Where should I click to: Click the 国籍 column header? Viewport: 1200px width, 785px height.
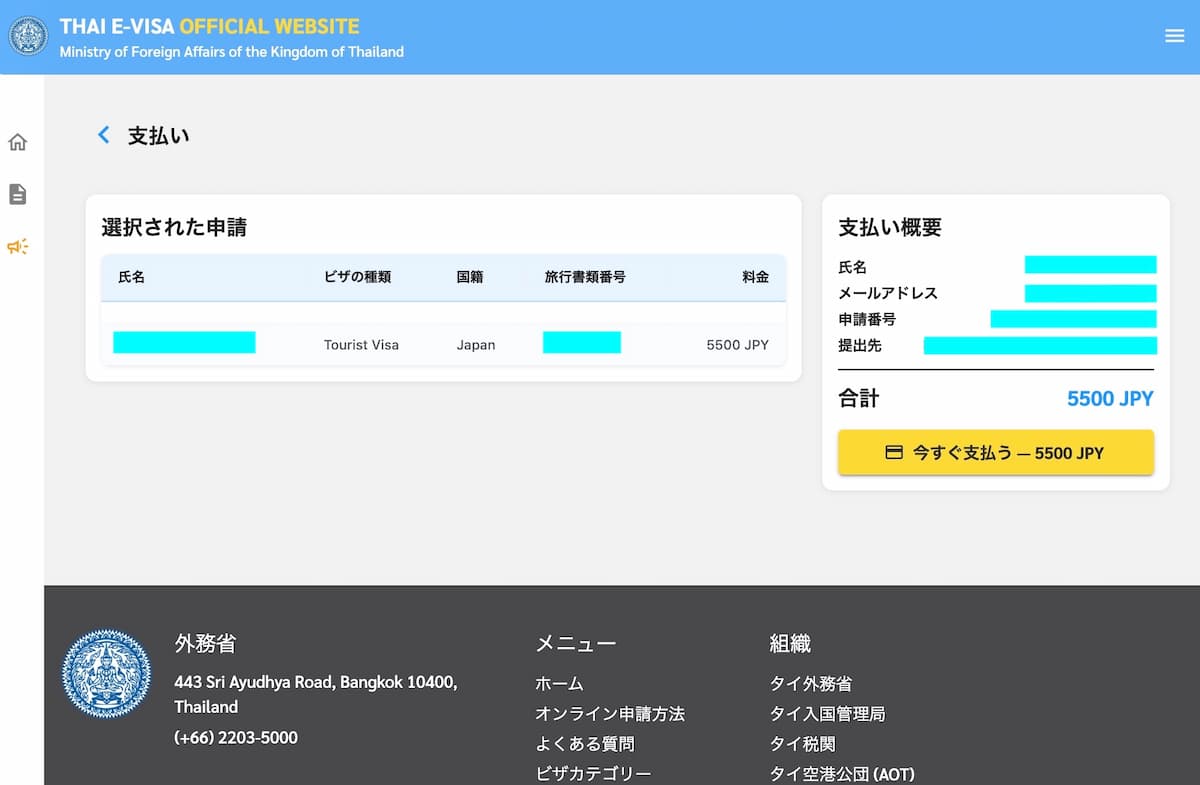470,277
